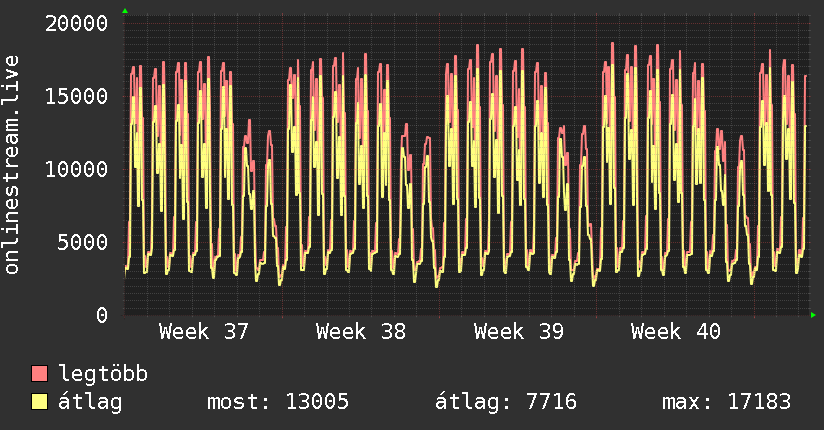Click the legtöbb legend label
This screenshot has height=430, width=824.
(103, 374)
